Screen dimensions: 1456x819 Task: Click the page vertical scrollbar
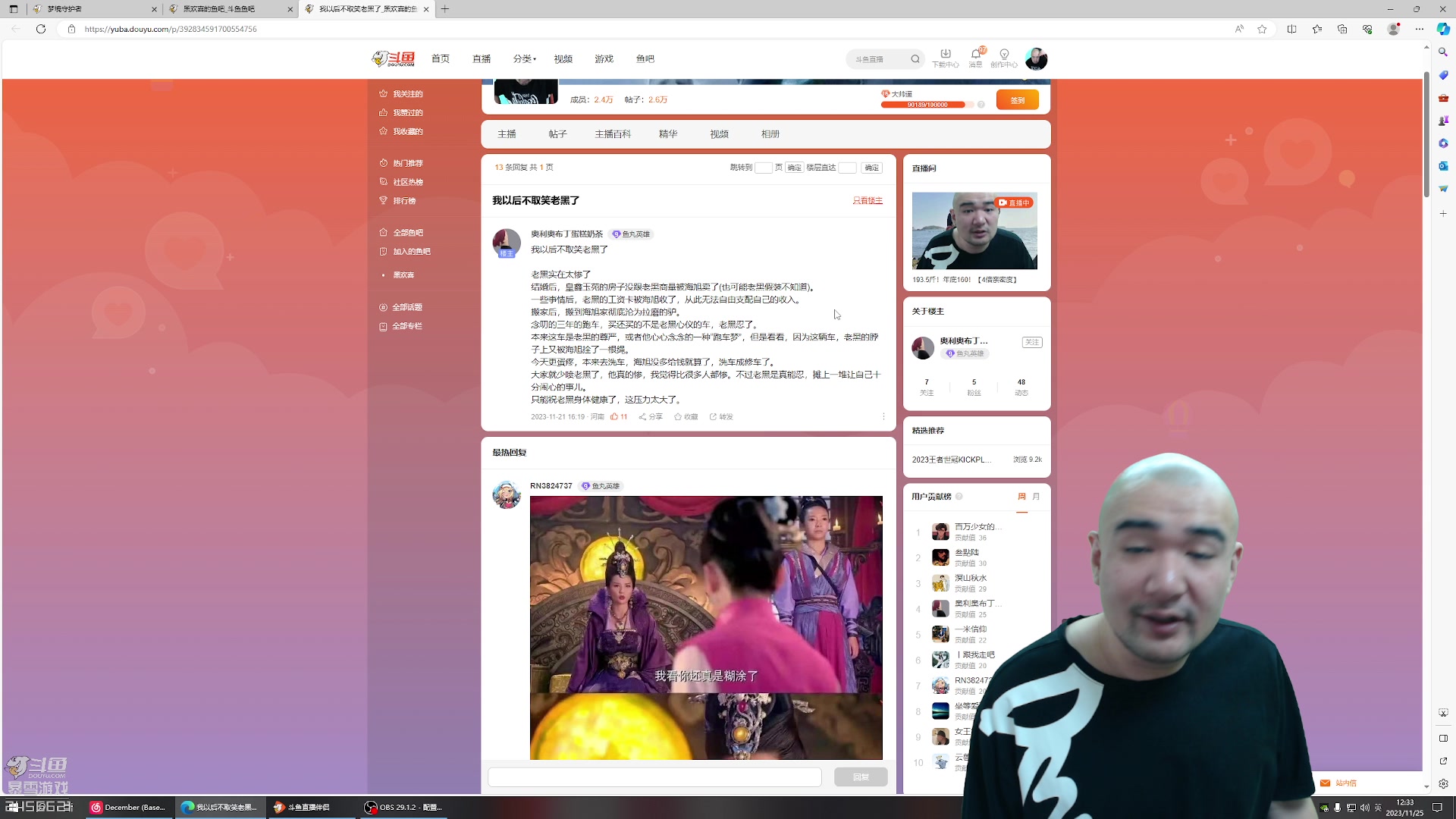[1426, 135]
